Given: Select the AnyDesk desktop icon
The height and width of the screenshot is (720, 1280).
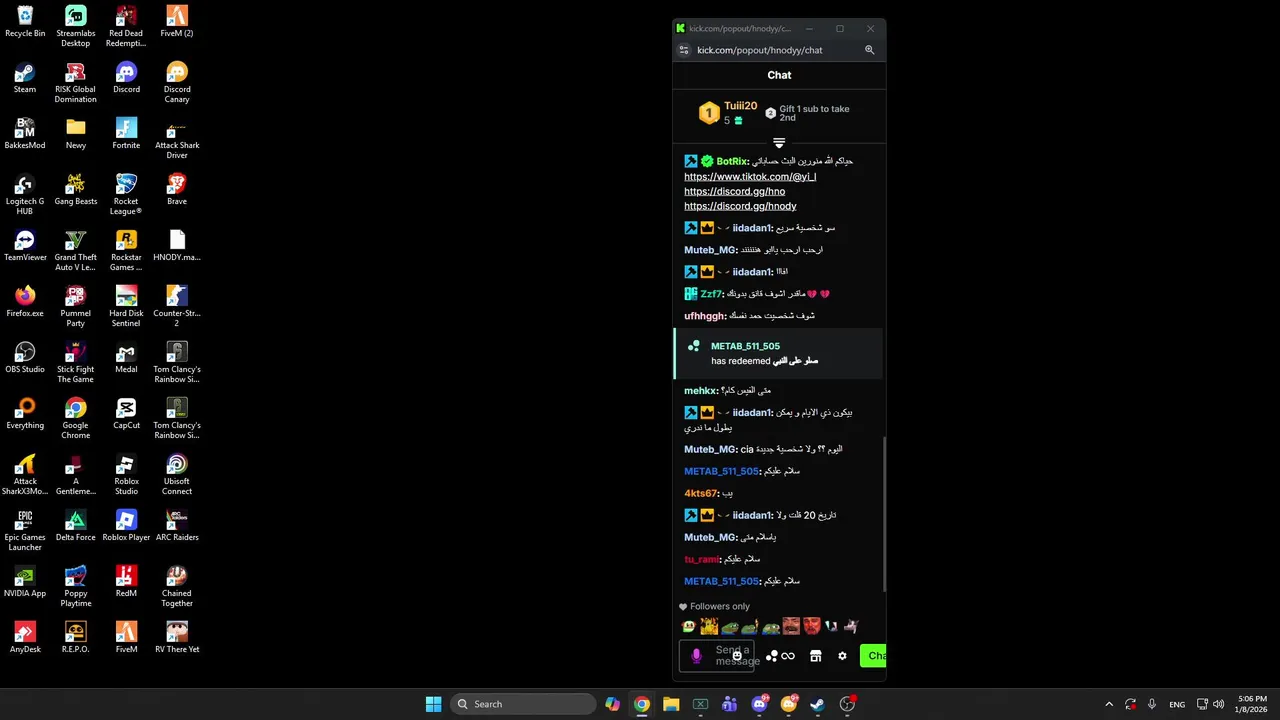Looking at the screenshot, I should click(25, 637).
